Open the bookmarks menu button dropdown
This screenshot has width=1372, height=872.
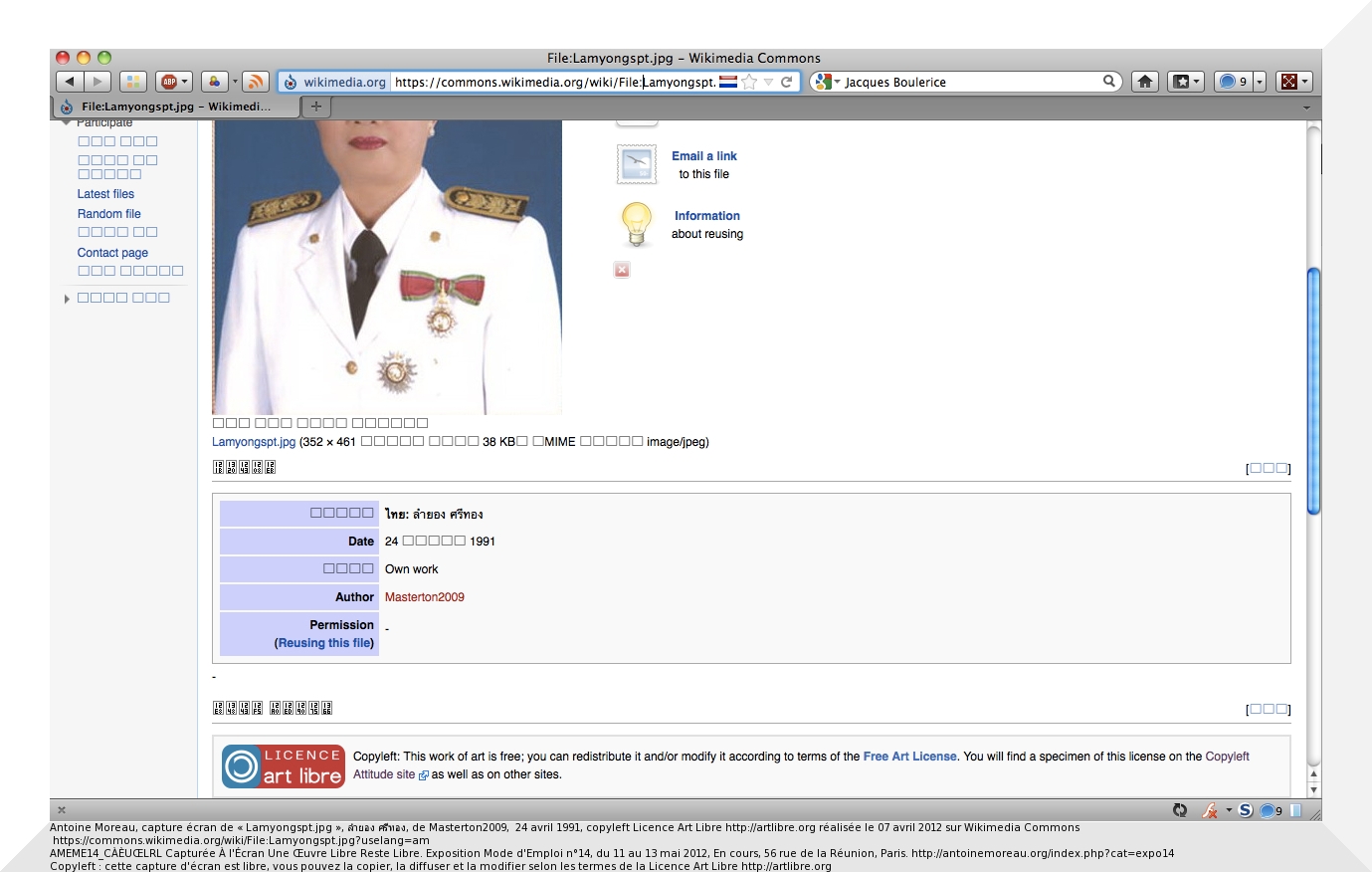pyautogui.click(x=1186, y=82)
